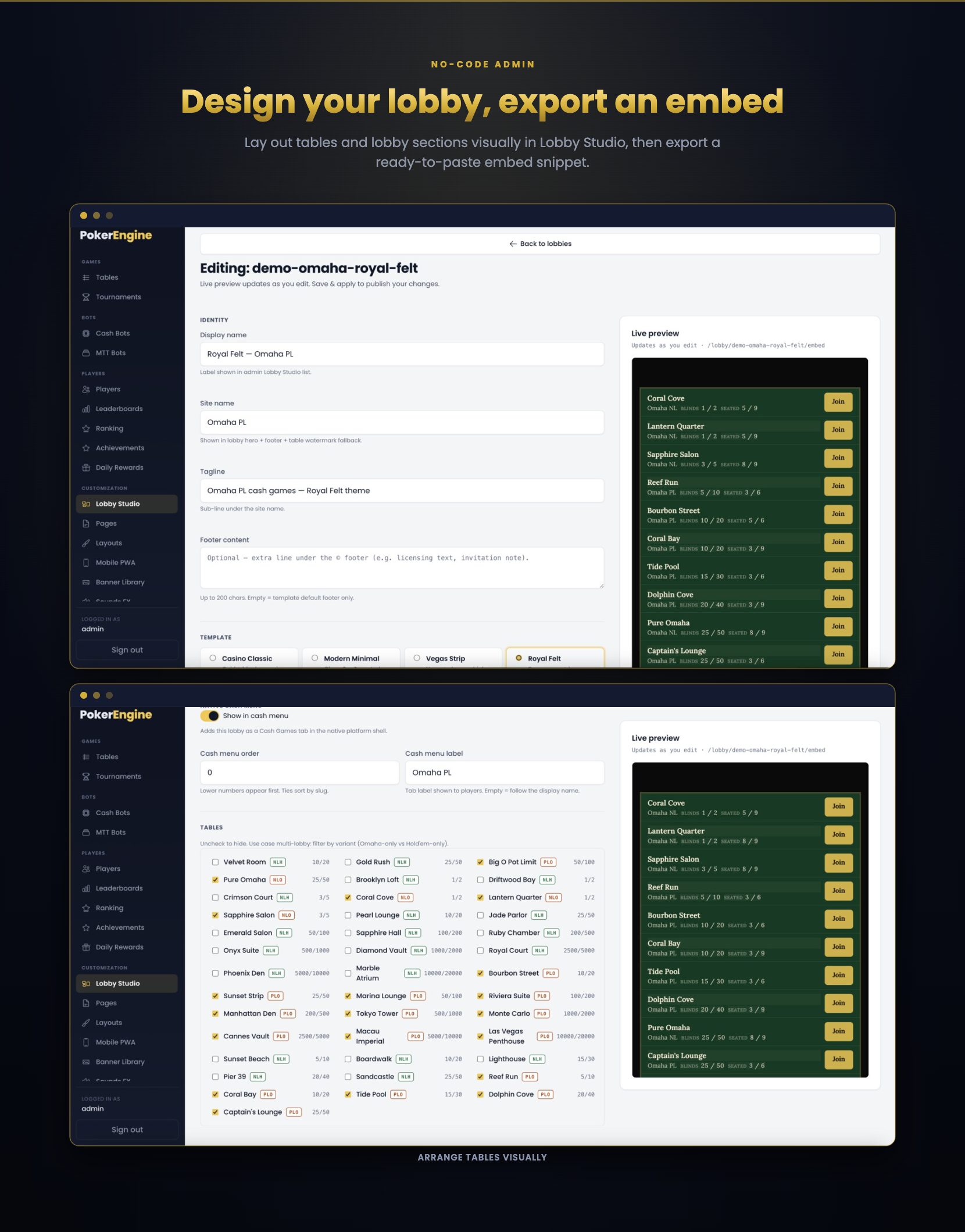Viewport: 965px width, 1232px height.
Task: Uncheck the Pure Omaha table checkbox
Action: click(x=215, y=880)
